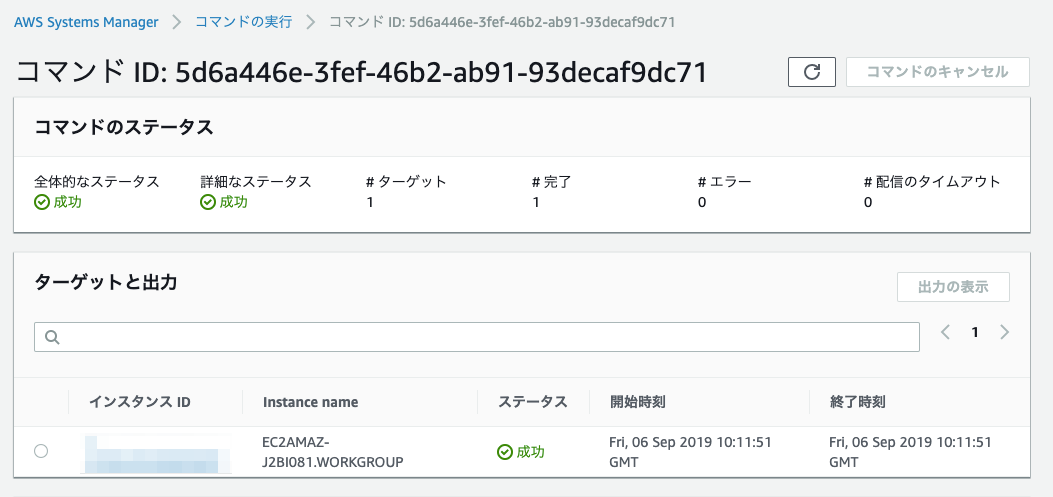Click the 開始時刻 column header
Image resolution: width=1053 pixels, height=497 pixels.
[x=637, y=402]
